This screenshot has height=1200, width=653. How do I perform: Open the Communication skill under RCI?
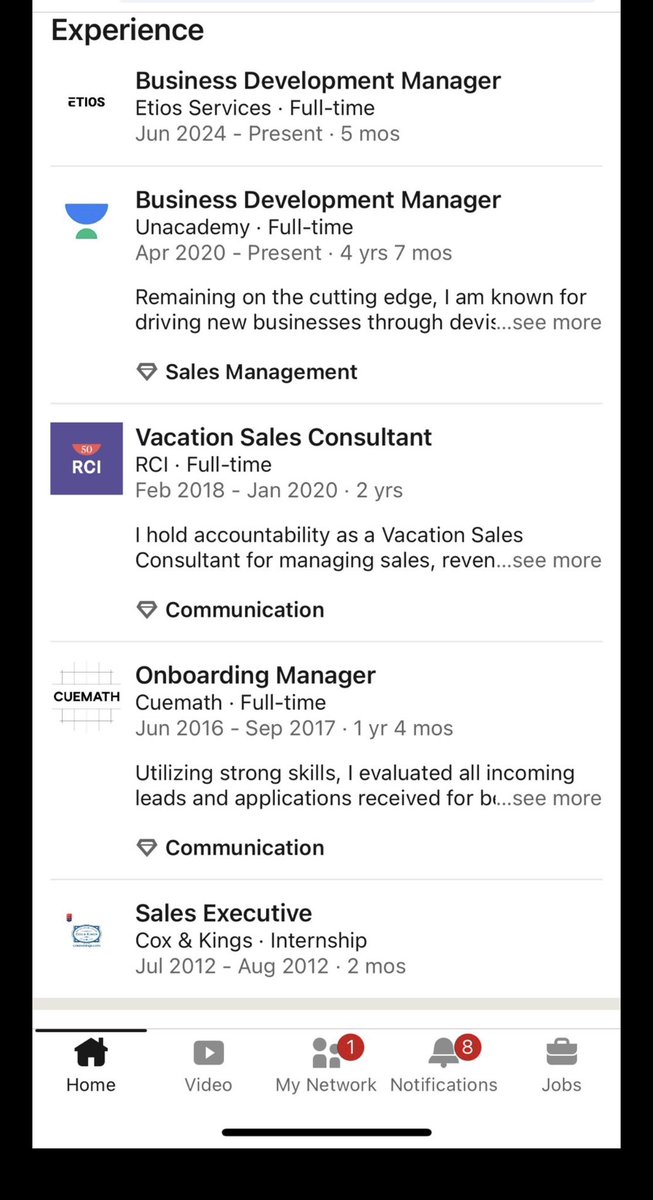(245, 610)
